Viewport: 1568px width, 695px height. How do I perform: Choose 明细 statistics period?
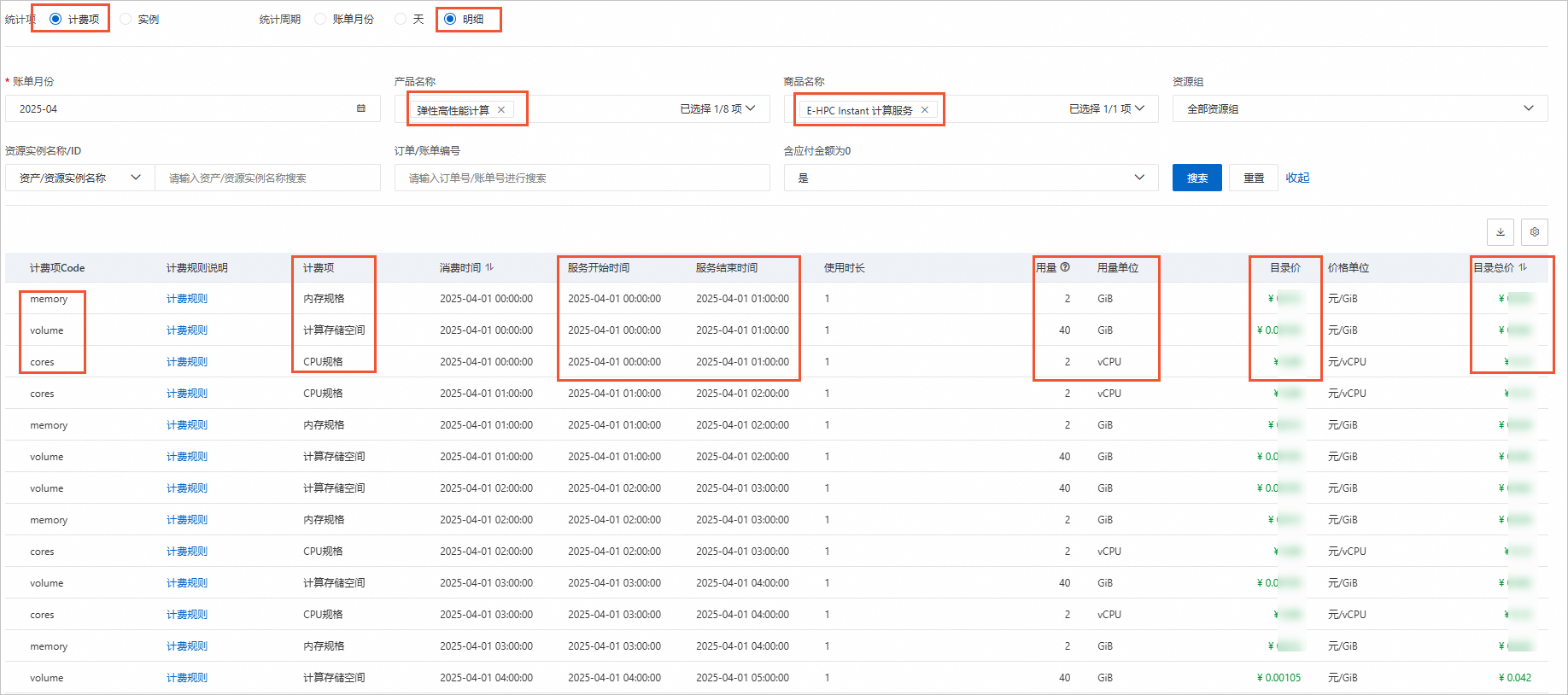tap(450, 19)
